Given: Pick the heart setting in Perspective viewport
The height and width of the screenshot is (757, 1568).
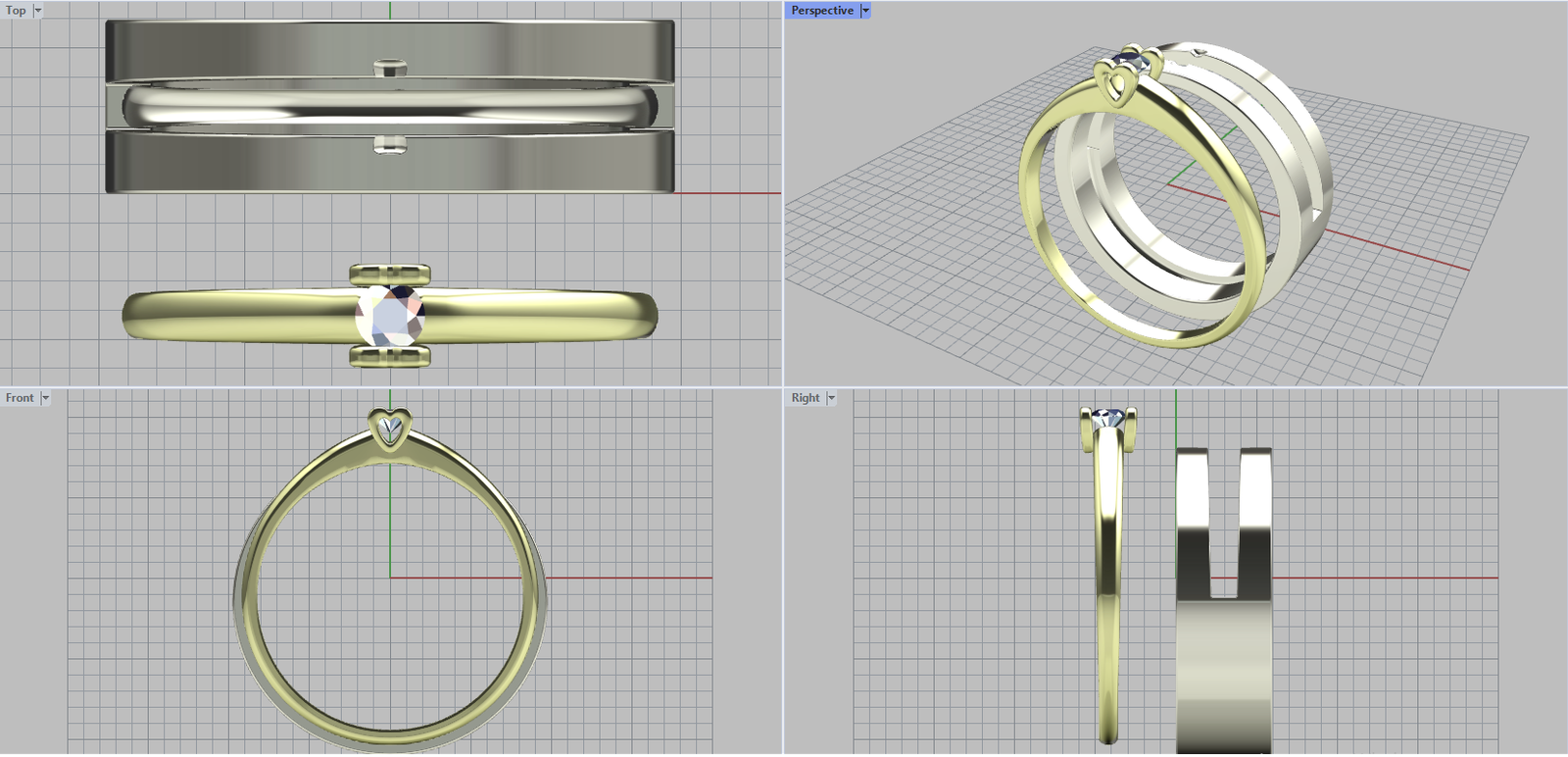Looking at the screenshot, I should point(1115,83).
